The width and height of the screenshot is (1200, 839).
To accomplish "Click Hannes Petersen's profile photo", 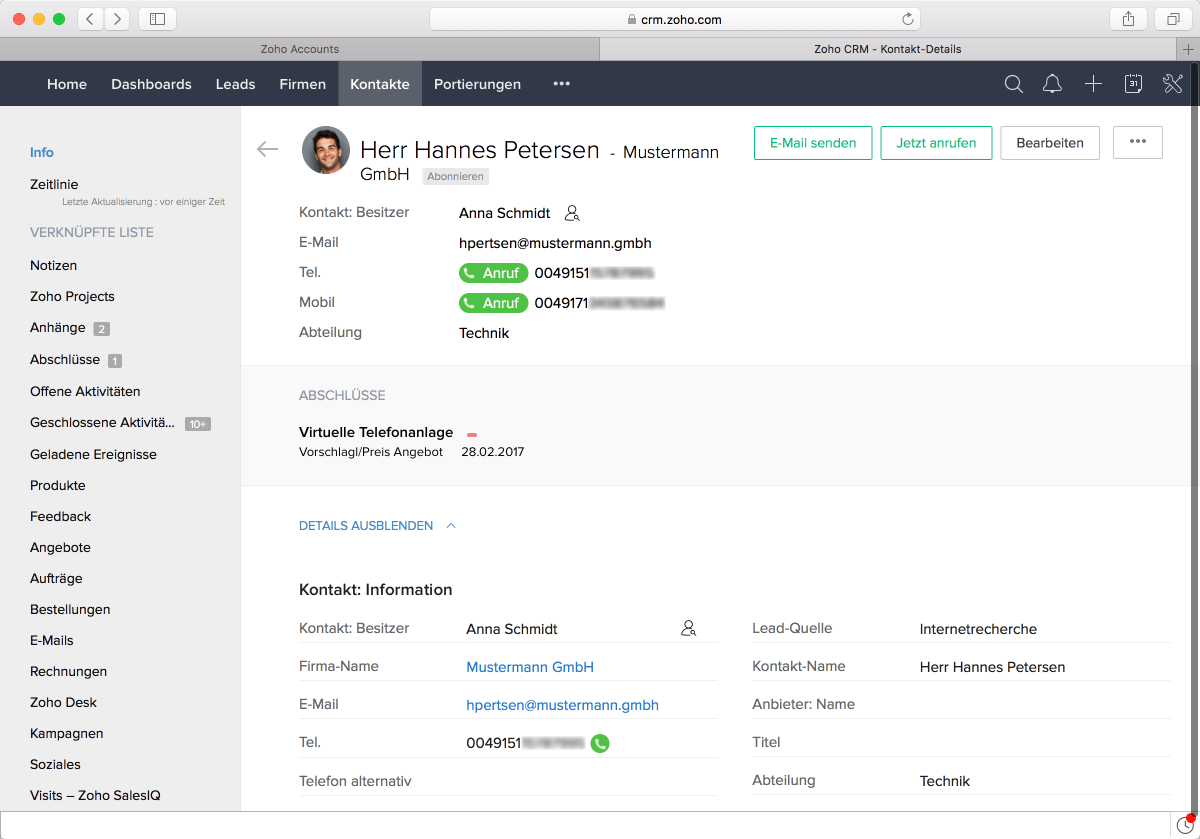I will tap(326, 151).
